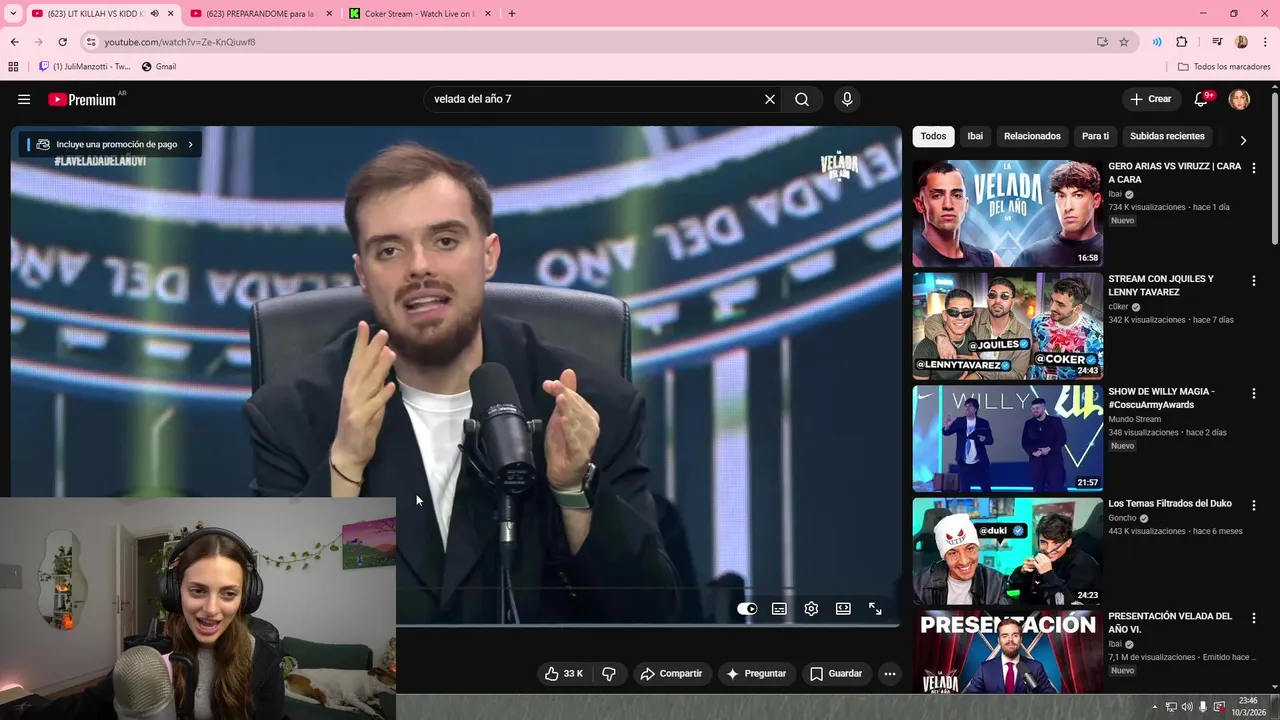The width and height of the screenshot is (1280, 720).
Task: Save video with Guardar button
Action: pyautogui.click(x=836, y=674)
